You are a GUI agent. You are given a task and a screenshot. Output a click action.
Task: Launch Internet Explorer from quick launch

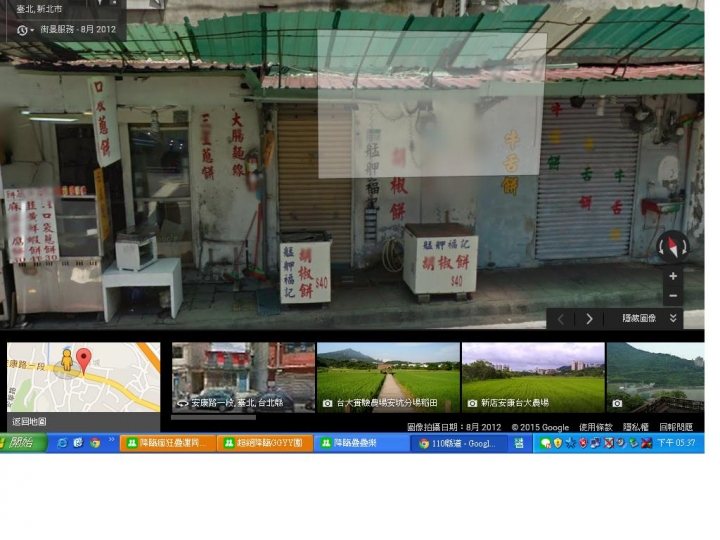(62, 443)
